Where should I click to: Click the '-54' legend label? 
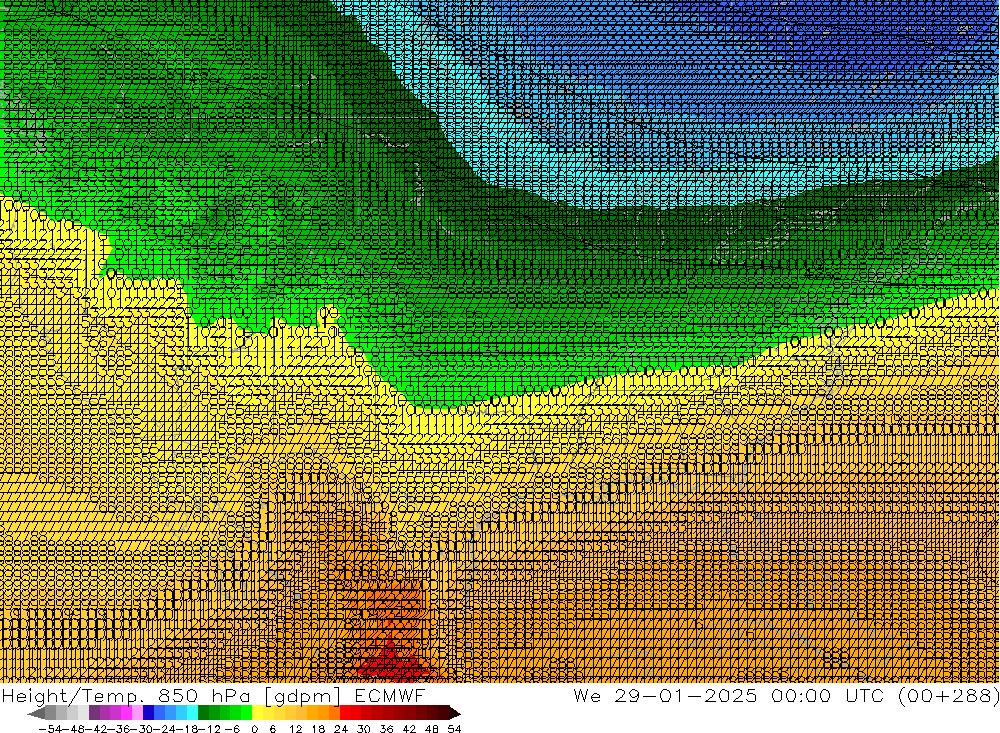click(x=51, y=729)
